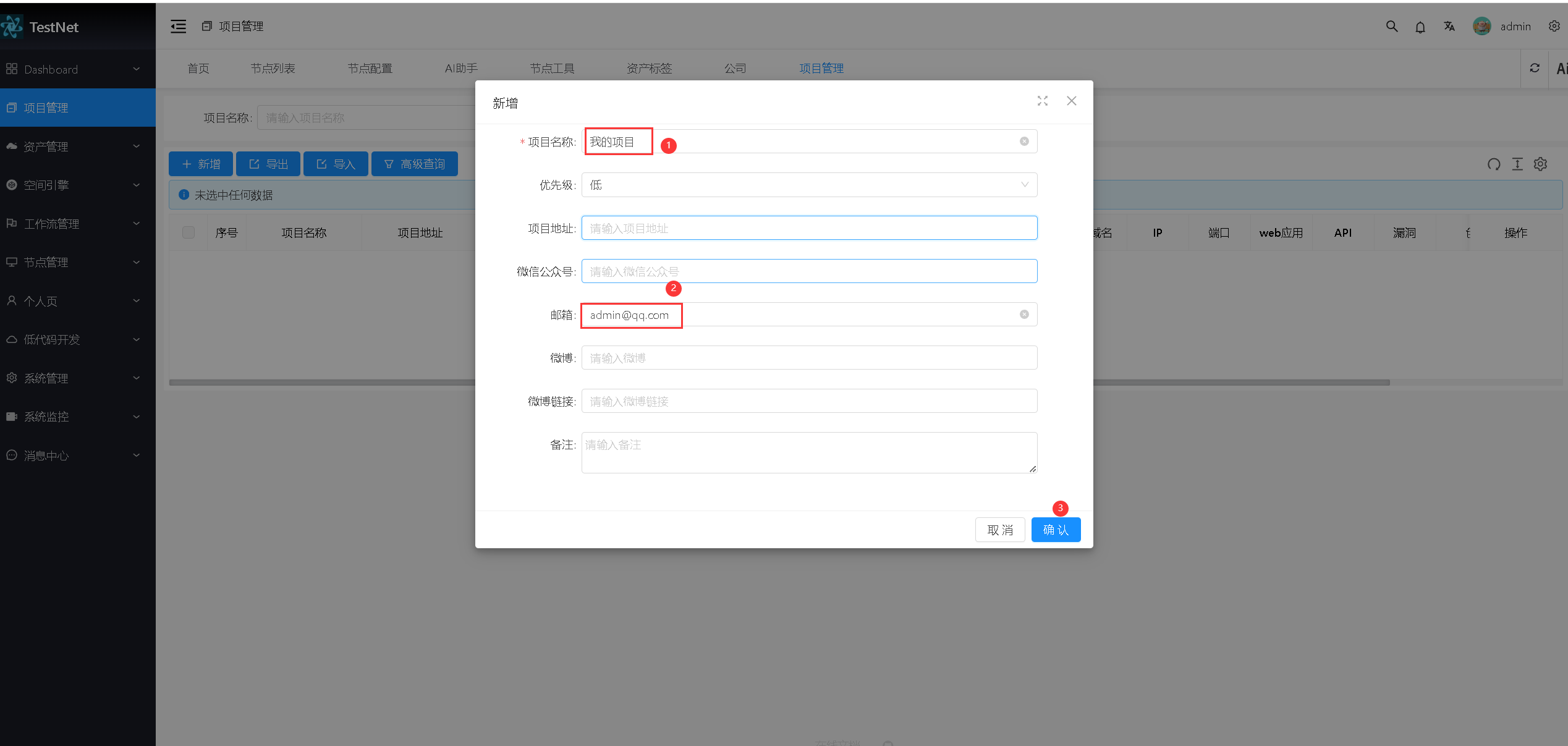1568x746 pixels.
Task: Click the 确认 confirm button
Action: 1056,530
